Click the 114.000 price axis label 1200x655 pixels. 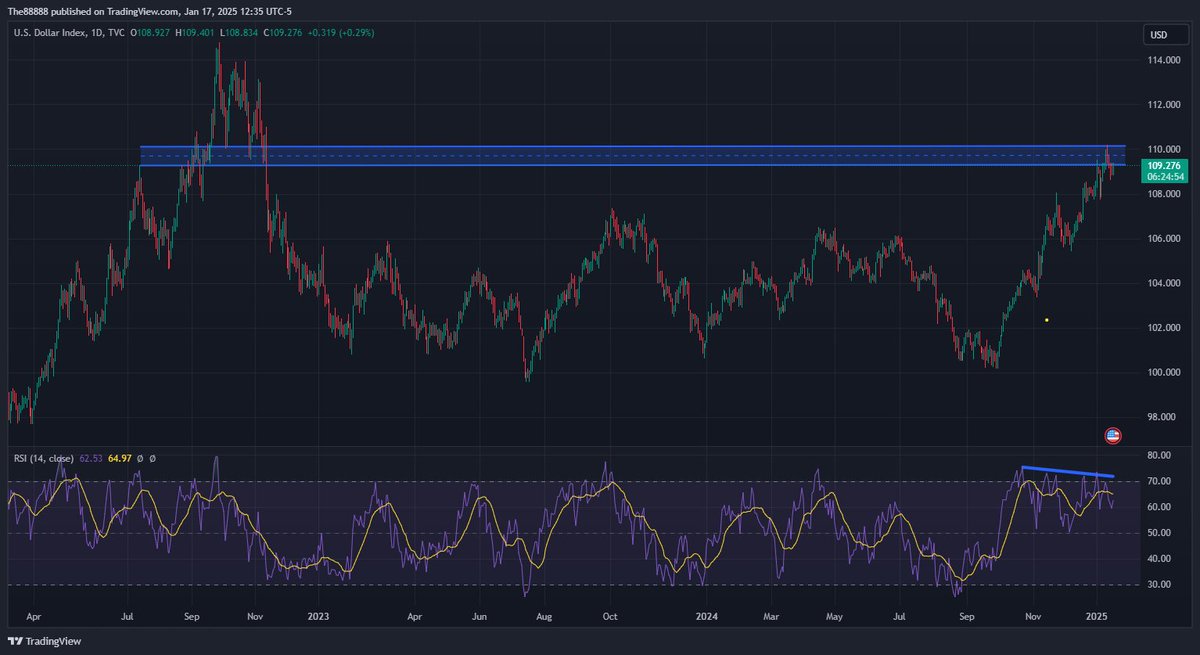pyautogui.click(x=1163, y=60)
